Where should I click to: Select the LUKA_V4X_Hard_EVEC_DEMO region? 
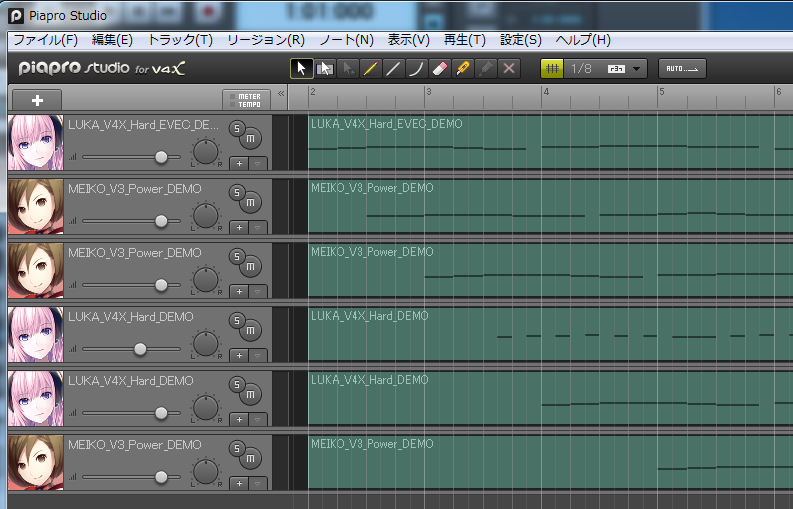pos(551,142)
